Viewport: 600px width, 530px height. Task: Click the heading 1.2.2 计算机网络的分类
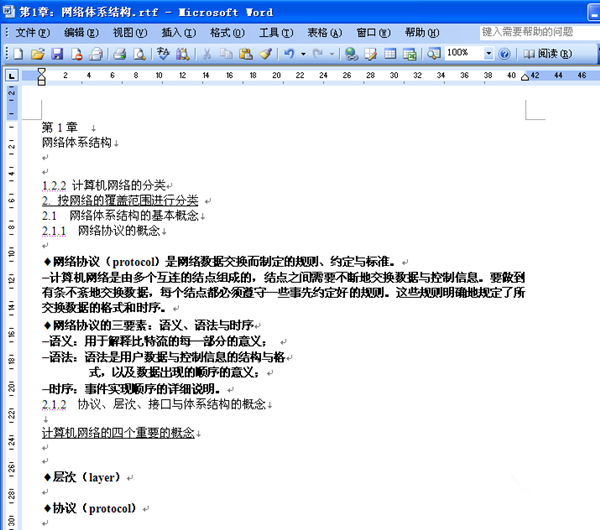tap(104, 186)
